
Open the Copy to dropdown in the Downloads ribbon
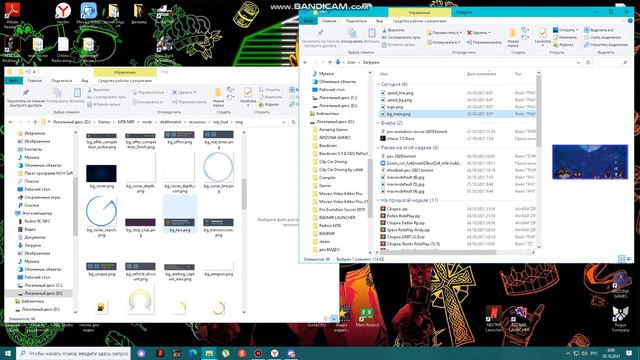coord(443,42)
